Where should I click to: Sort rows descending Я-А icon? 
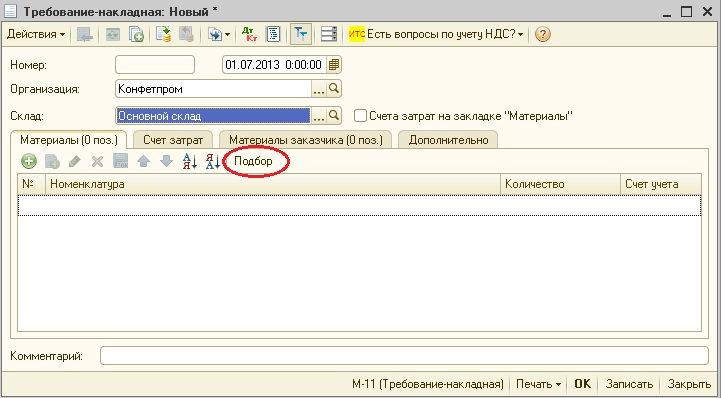click(x=212, y=161)
